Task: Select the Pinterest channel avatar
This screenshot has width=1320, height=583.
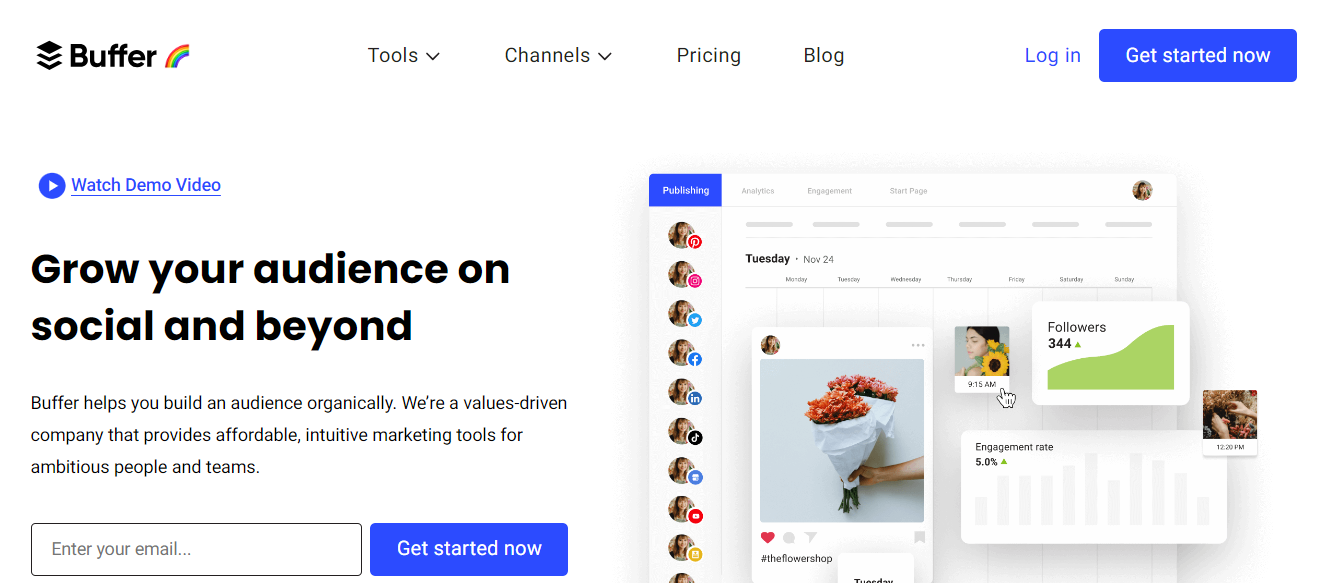Action: pyautogui.click(x=685, y=236)
